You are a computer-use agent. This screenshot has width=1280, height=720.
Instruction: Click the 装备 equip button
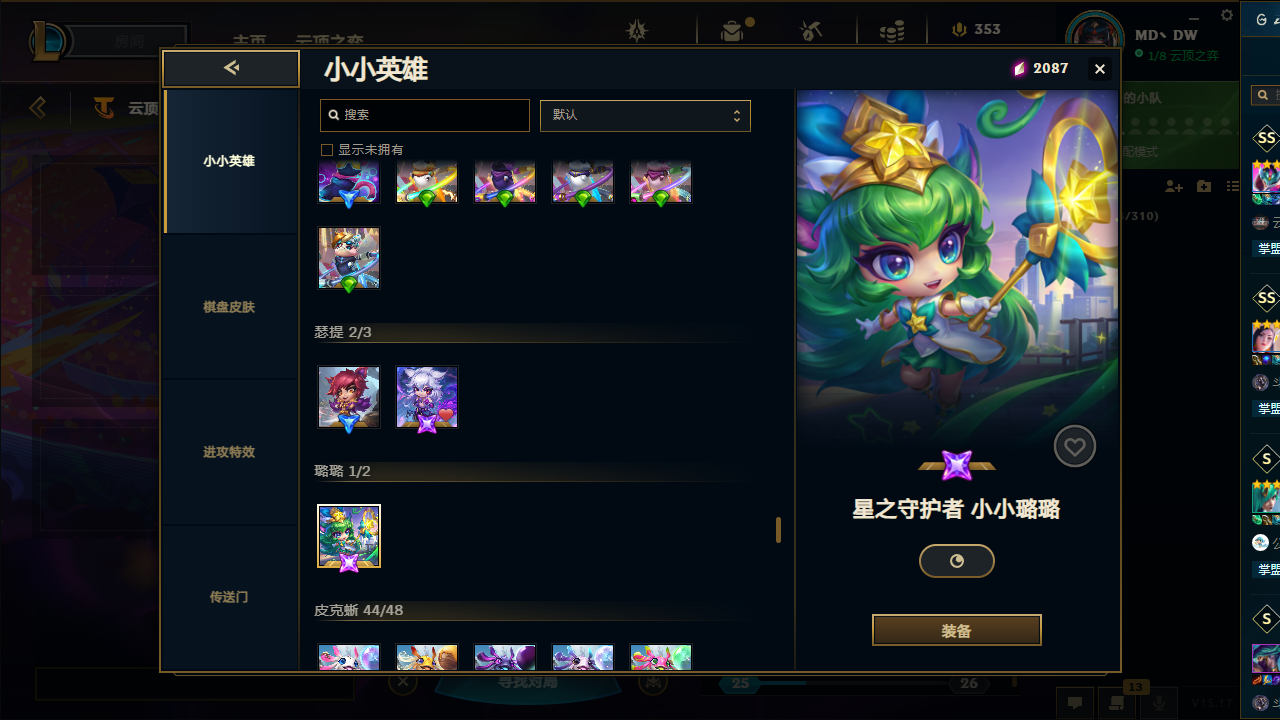coord(957,631)
